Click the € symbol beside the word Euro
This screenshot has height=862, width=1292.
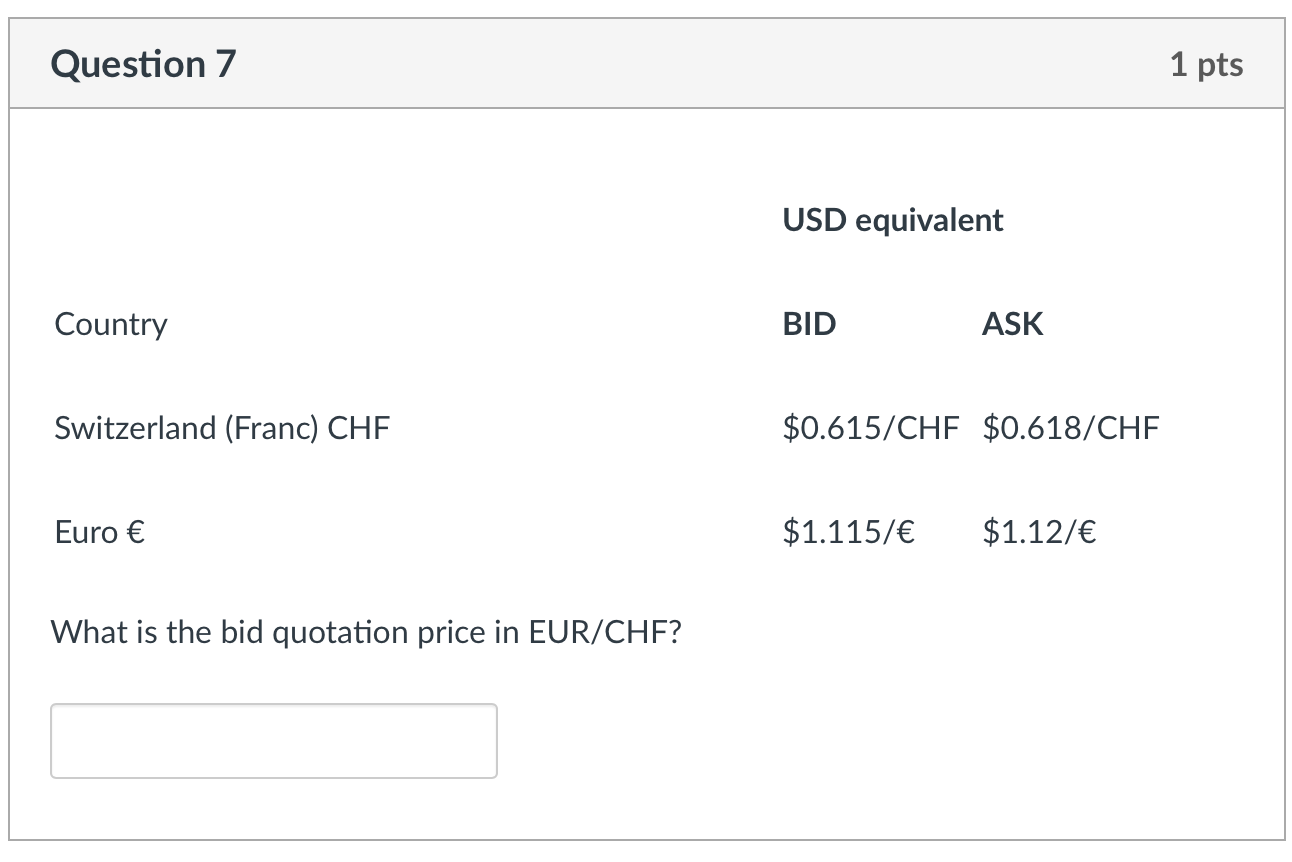click(135, 532)
